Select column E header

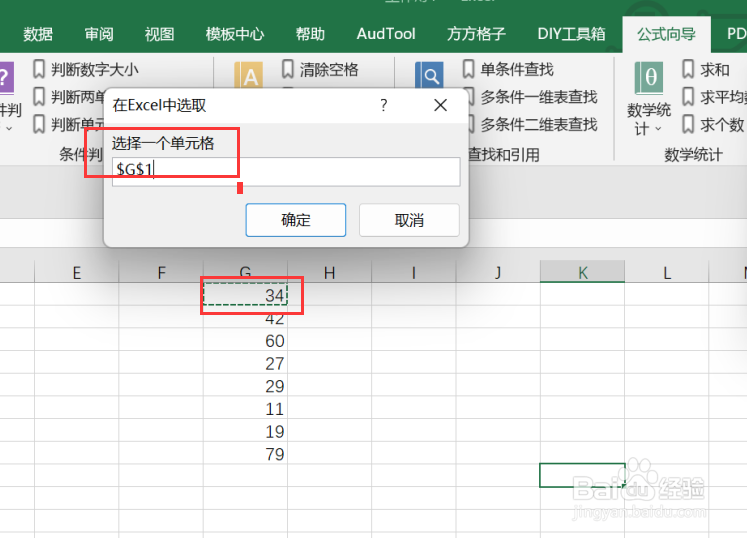click(x=77, y=273)
